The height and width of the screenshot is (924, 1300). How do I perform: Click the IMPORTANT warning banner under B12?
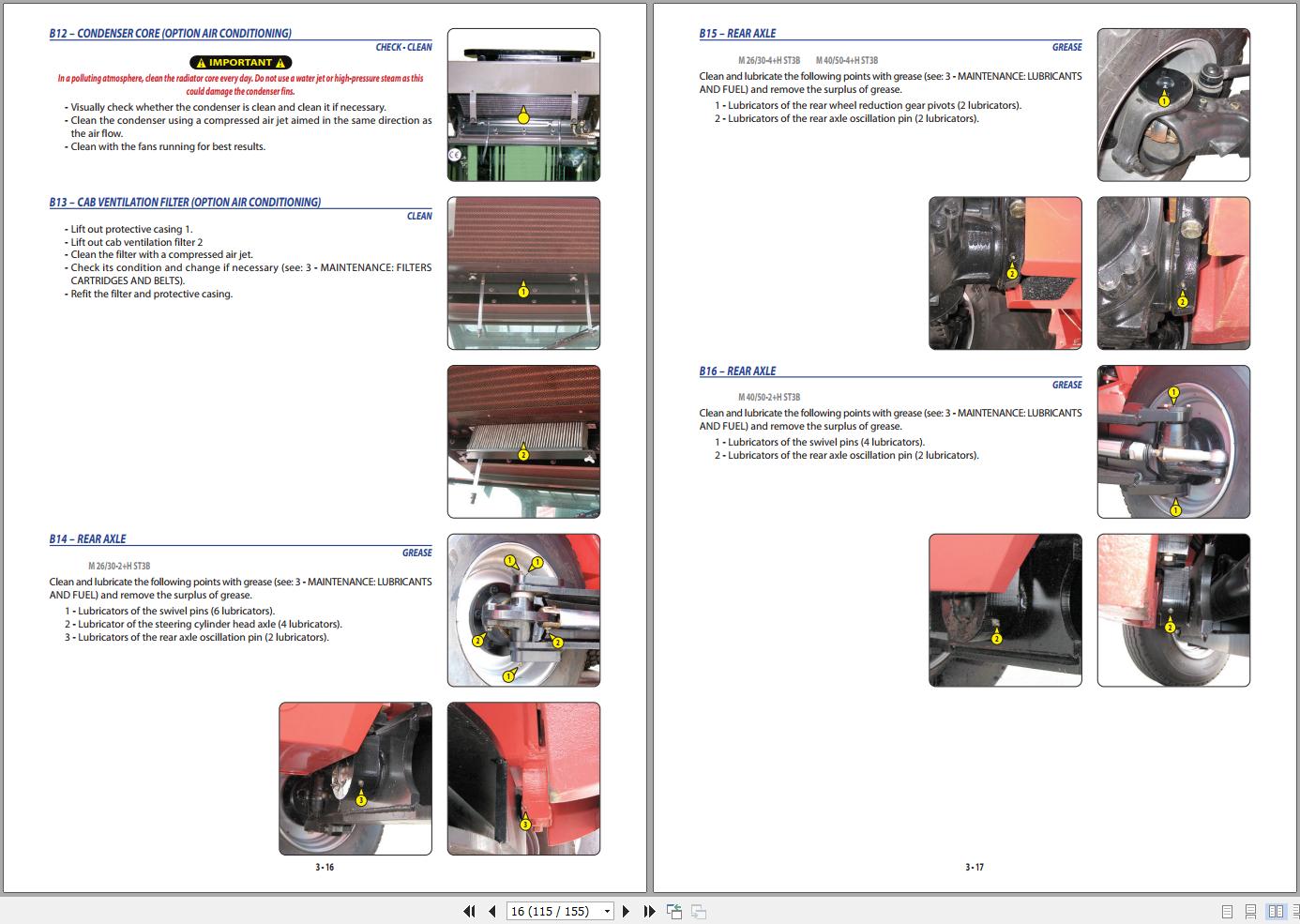(240, 62)
